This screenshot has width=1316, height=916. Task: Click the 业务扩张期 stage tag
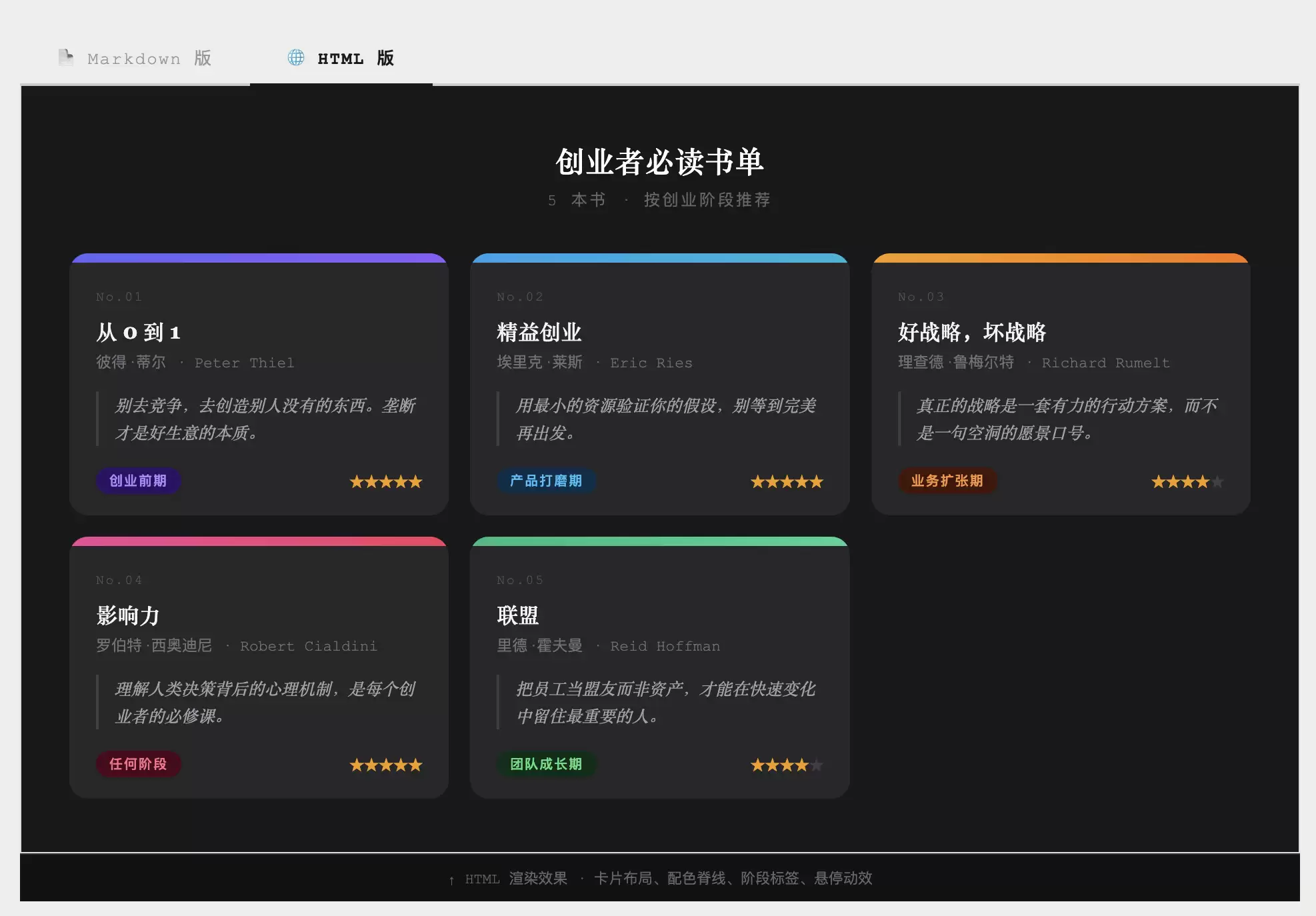point(947,481)
